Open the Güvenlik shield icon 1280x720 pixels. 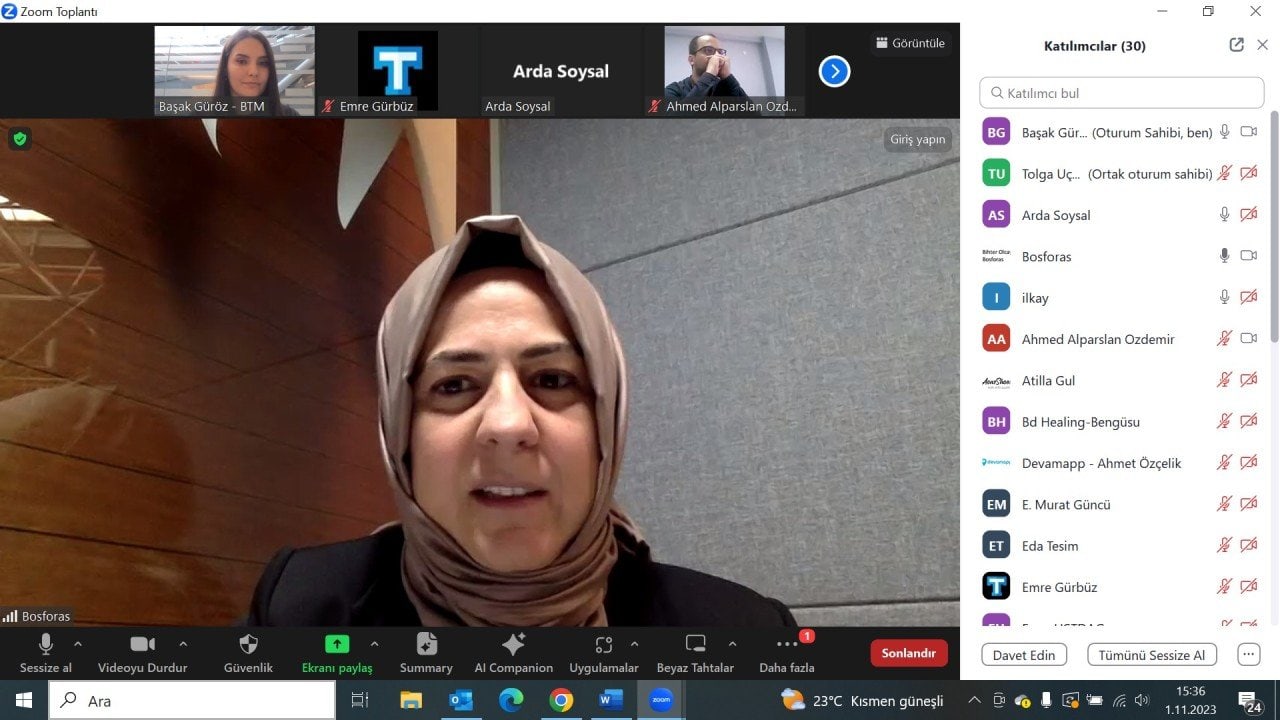pos(248,645)
